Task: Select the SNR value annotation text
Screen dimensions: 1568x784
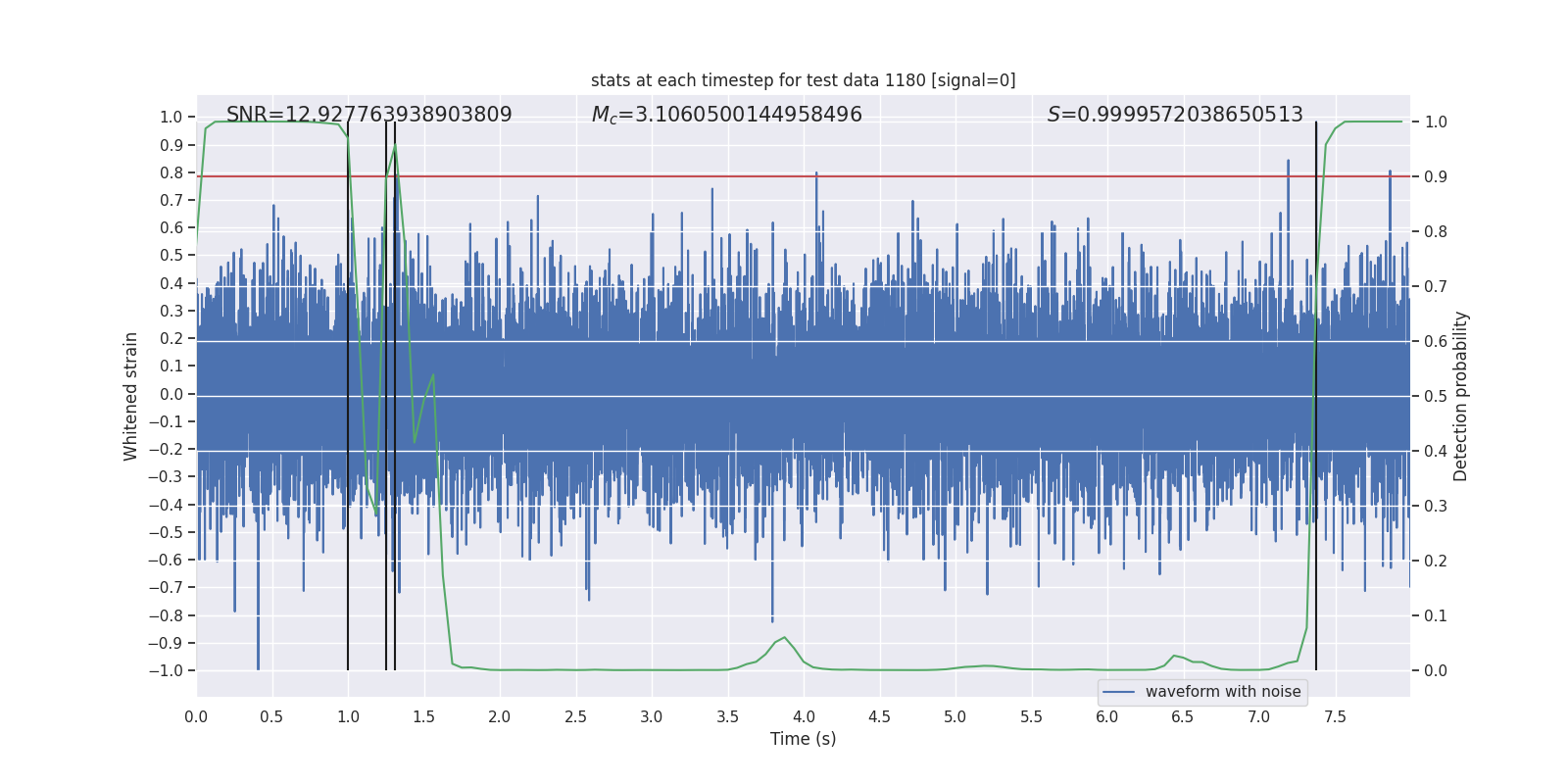Action: point(368,115)
